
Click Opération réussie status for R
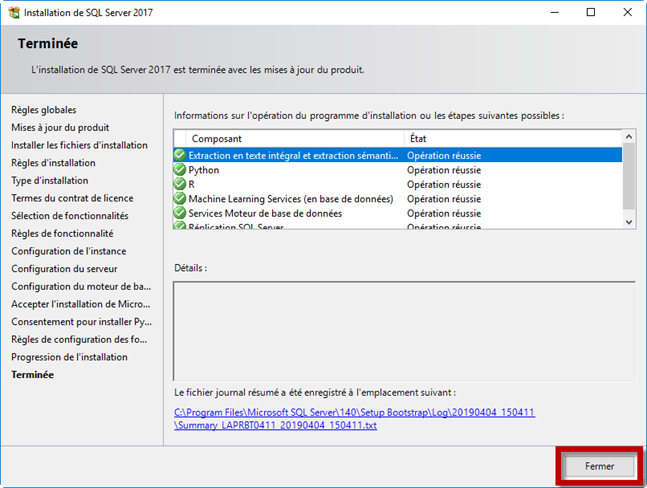[444, 184]
